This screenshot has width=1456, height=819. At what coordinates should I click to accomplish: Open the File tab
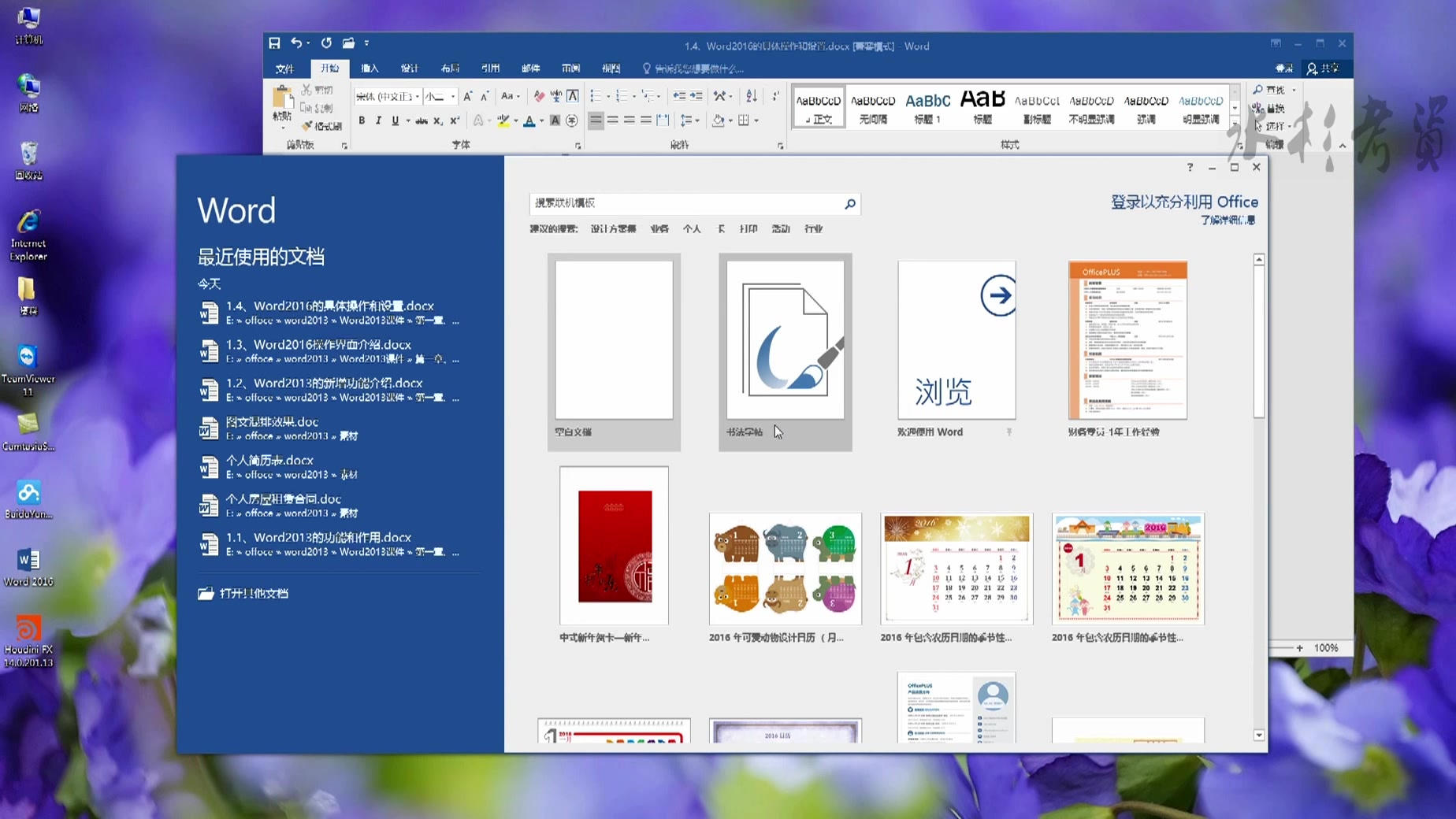[285, 69]
